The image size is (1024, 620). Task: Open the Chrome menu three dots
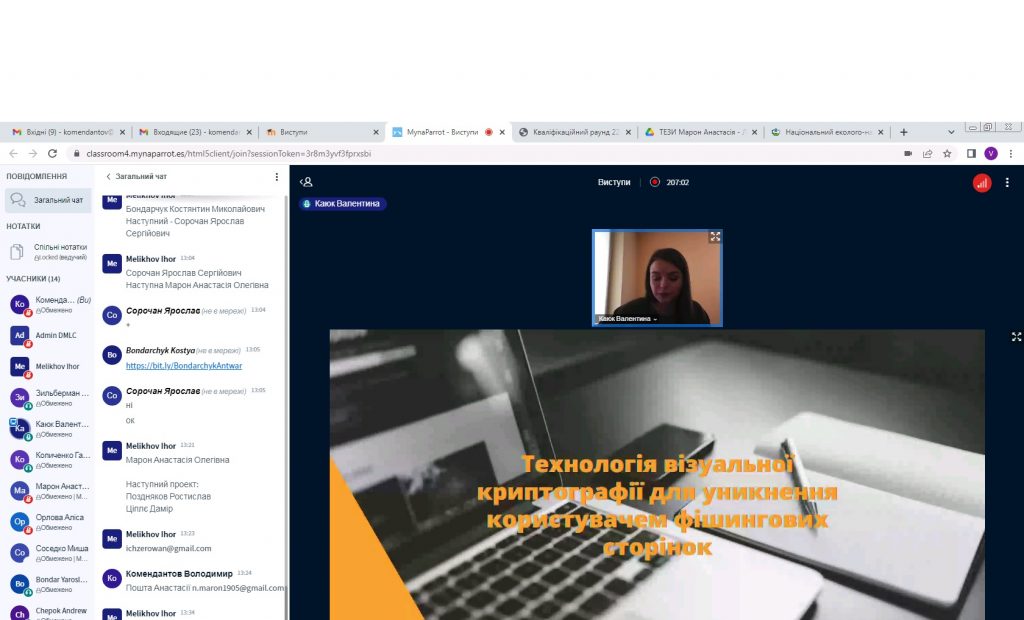click(1009, 154)
